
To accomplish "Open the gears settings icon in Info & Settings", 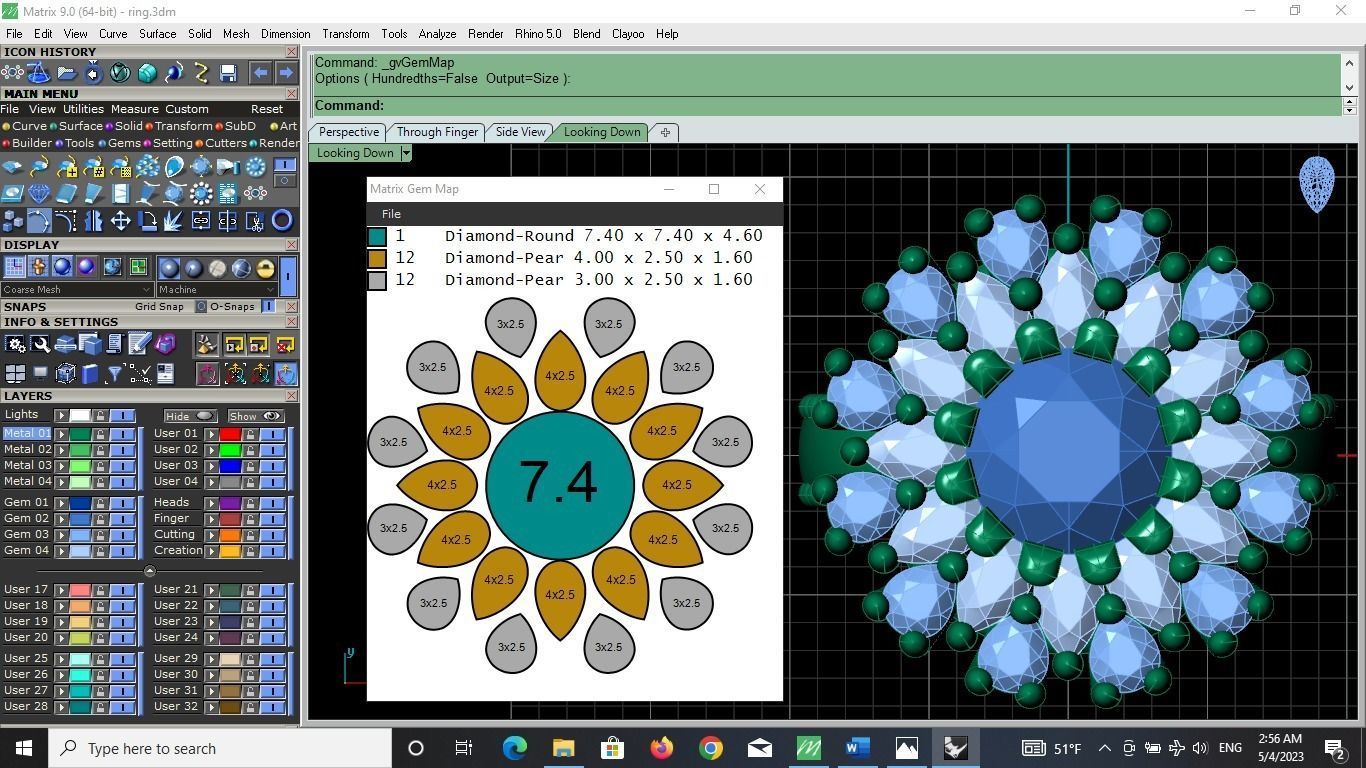I will pos(15,345).
